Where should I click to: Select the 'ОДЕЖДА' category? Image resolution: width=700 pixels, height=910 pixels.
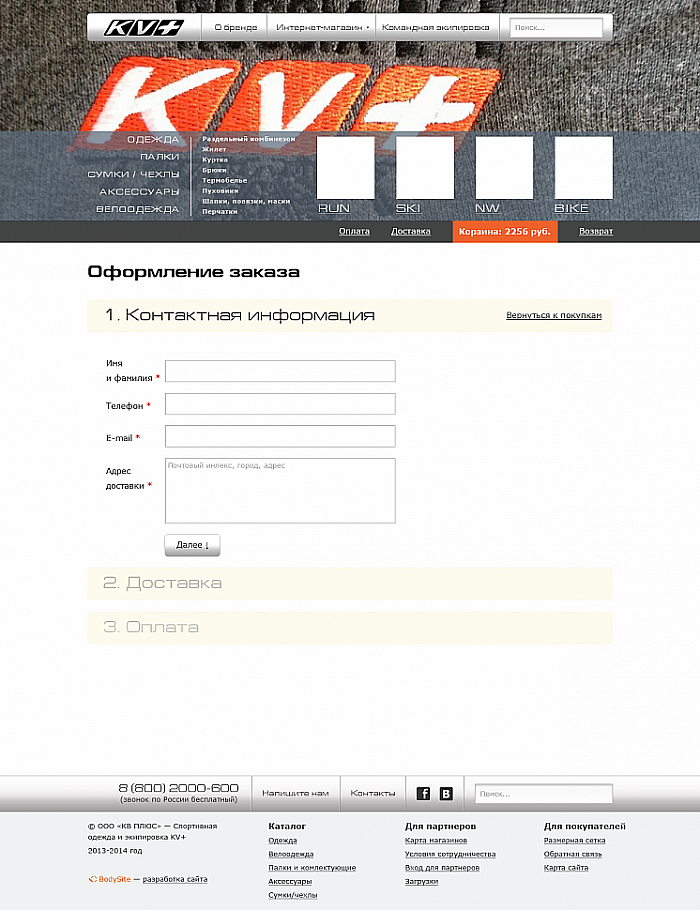(153, 139)
